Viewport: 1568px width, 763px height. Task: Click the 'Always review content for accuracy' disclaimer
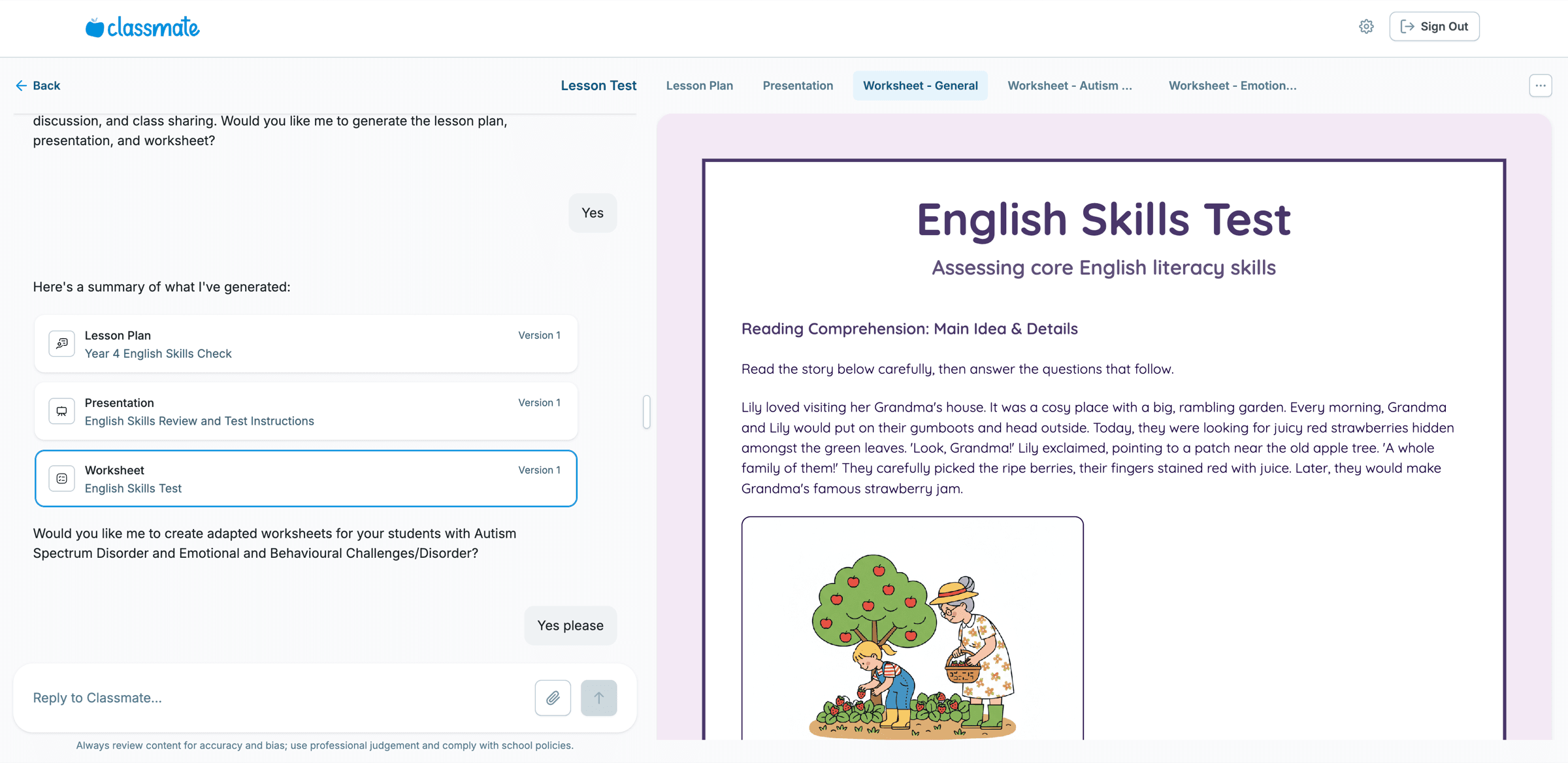pyautogui.click(x=325, y=745)
